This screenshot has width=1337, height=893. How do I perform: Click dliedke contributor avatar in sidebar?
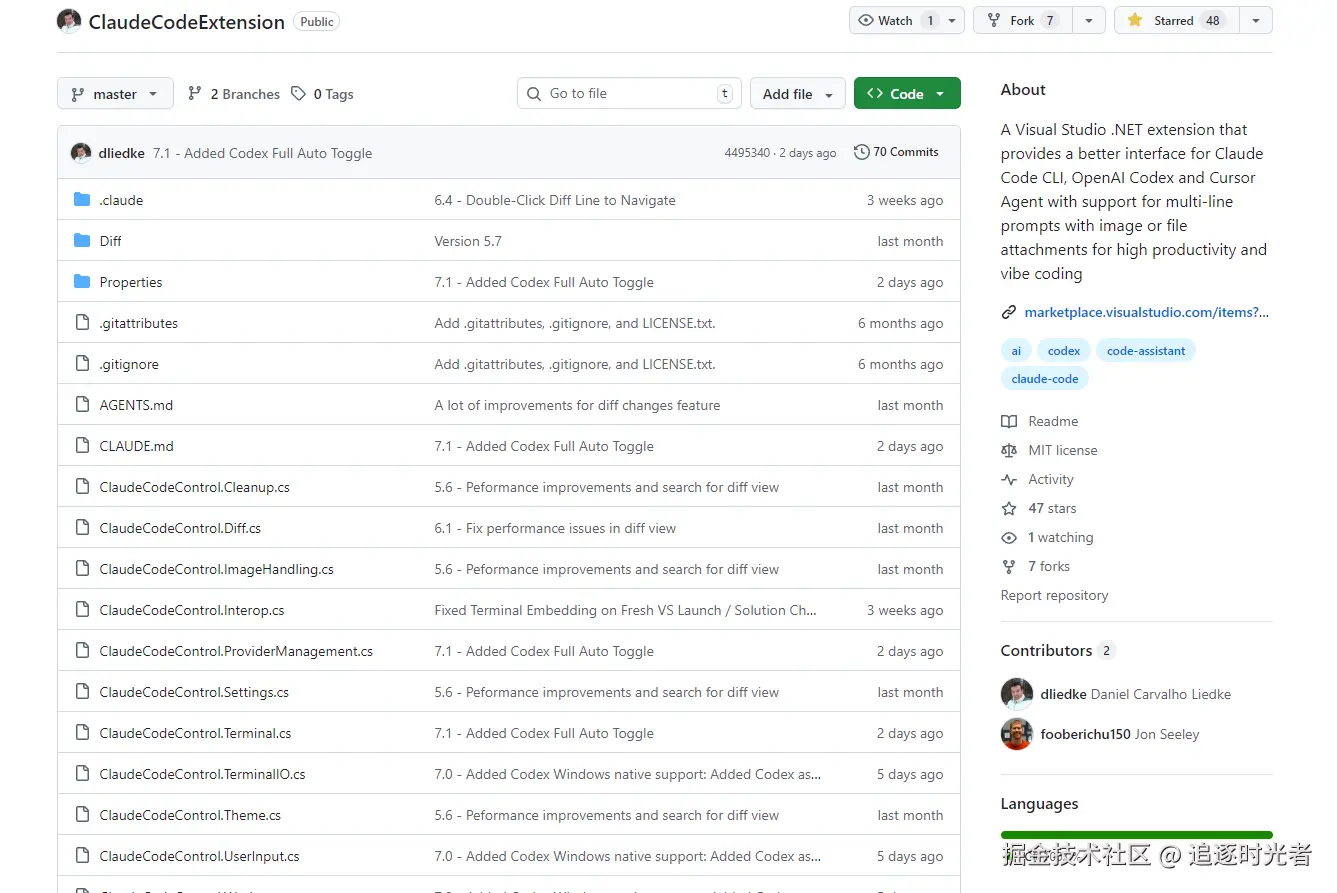[x=1017, y=694]
